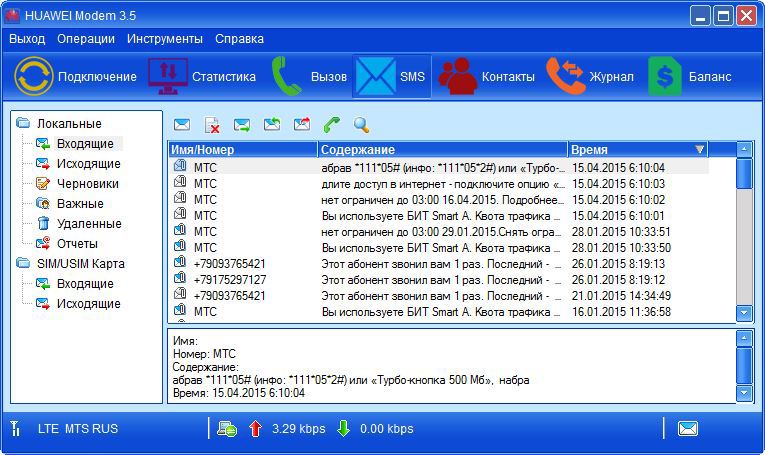
Task: Click the green phone call sender icon
Action: 332,124
